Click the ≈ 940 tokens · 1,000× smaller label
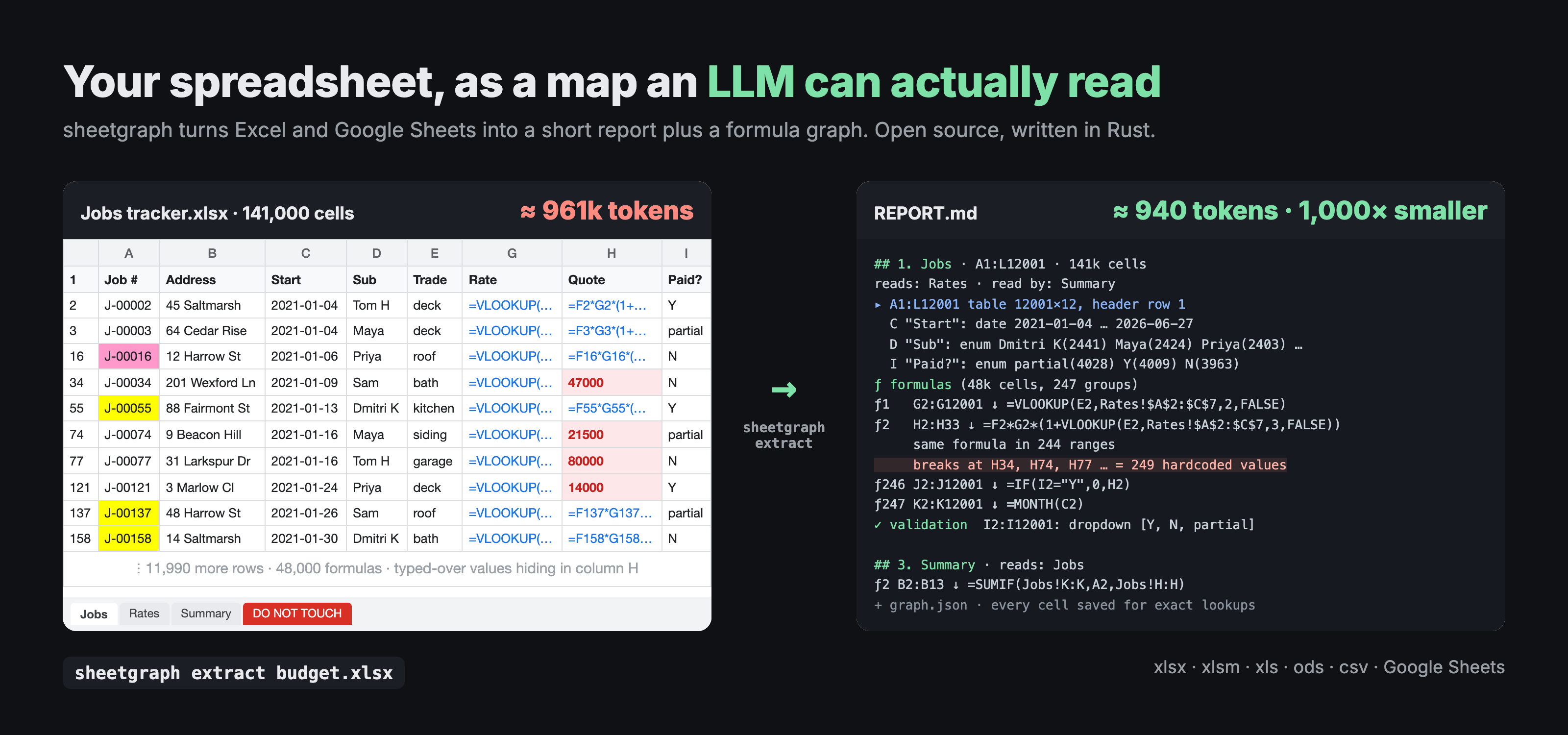 1299,211
